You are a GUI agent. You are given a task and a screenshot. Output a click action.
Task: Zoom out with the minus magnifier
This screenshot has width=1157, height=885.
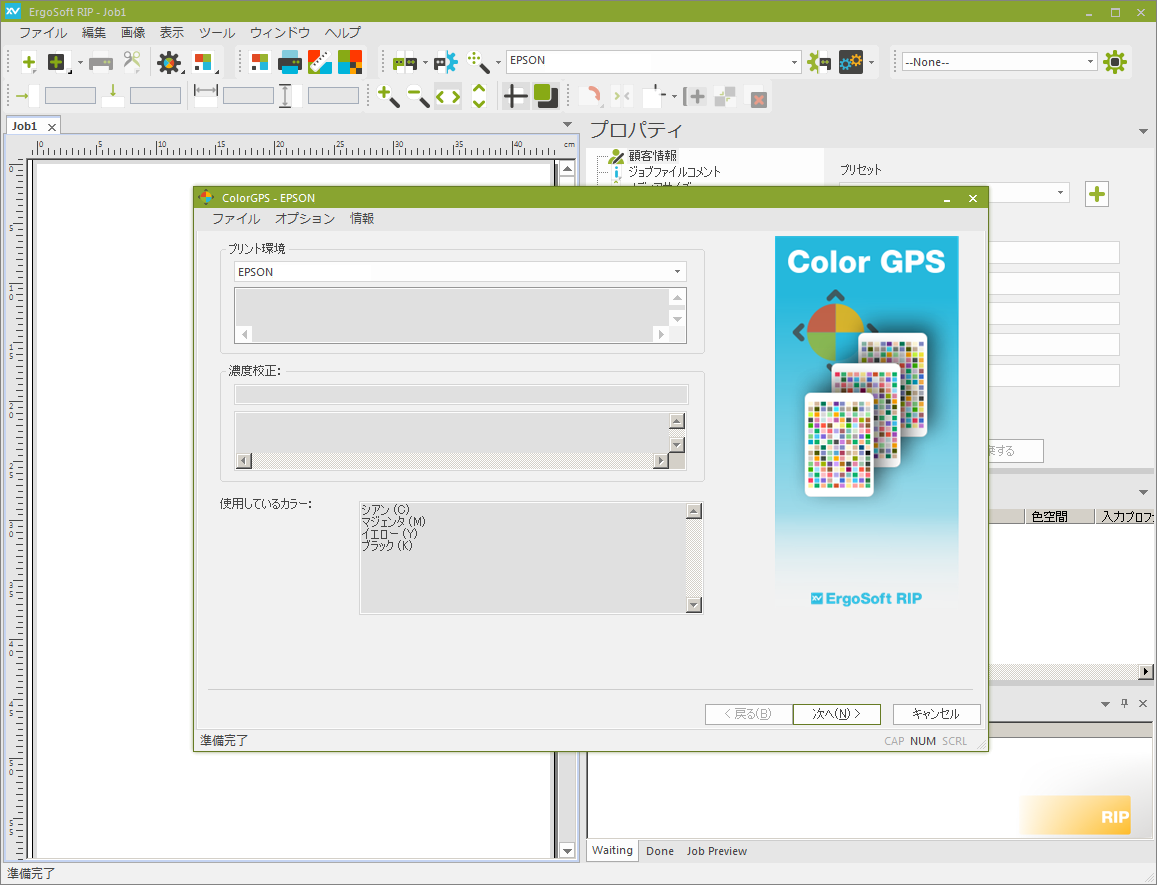pos(418,96)
